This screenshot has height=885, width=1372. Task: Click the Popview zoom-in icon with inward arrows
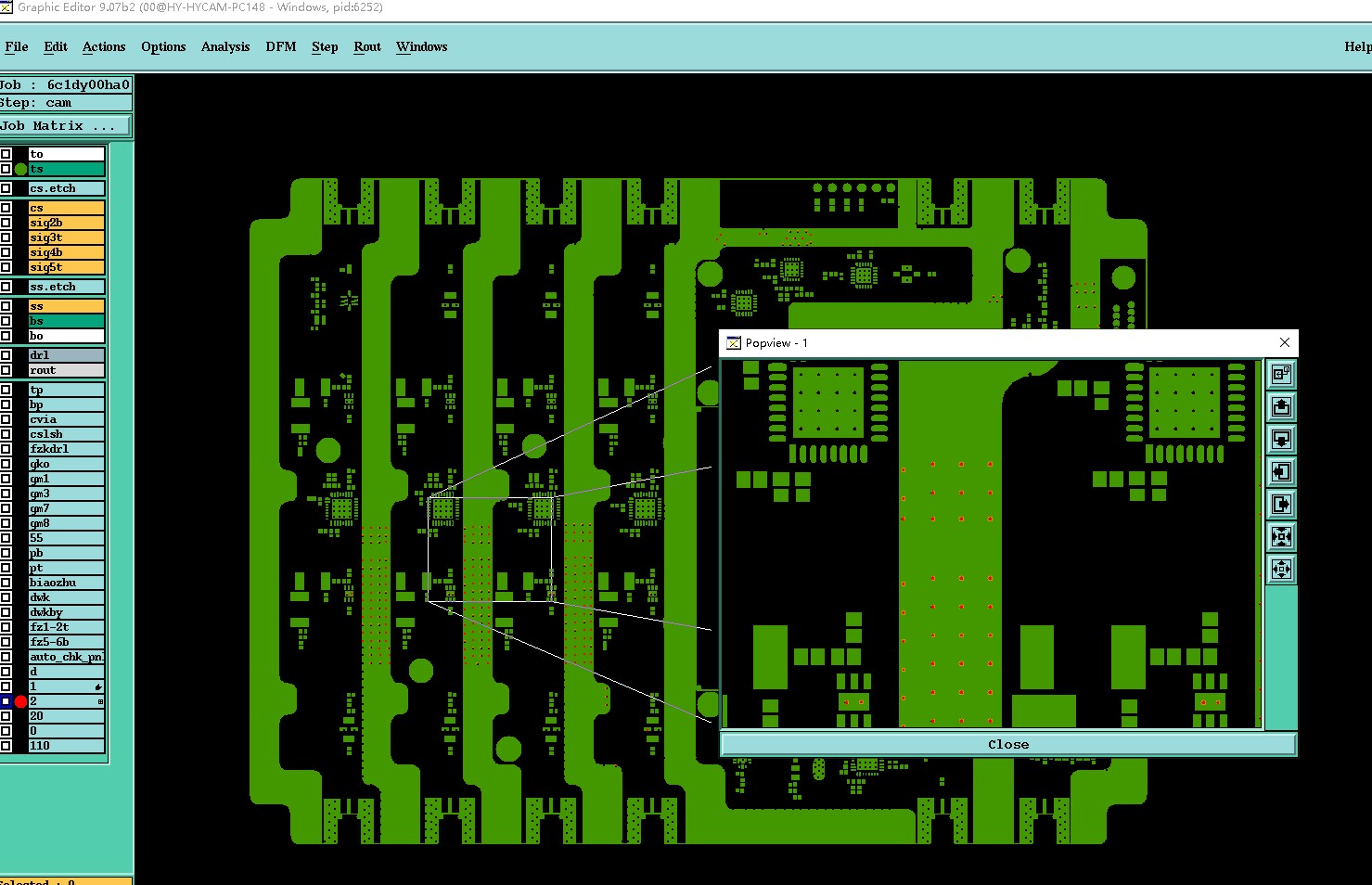1281,536
